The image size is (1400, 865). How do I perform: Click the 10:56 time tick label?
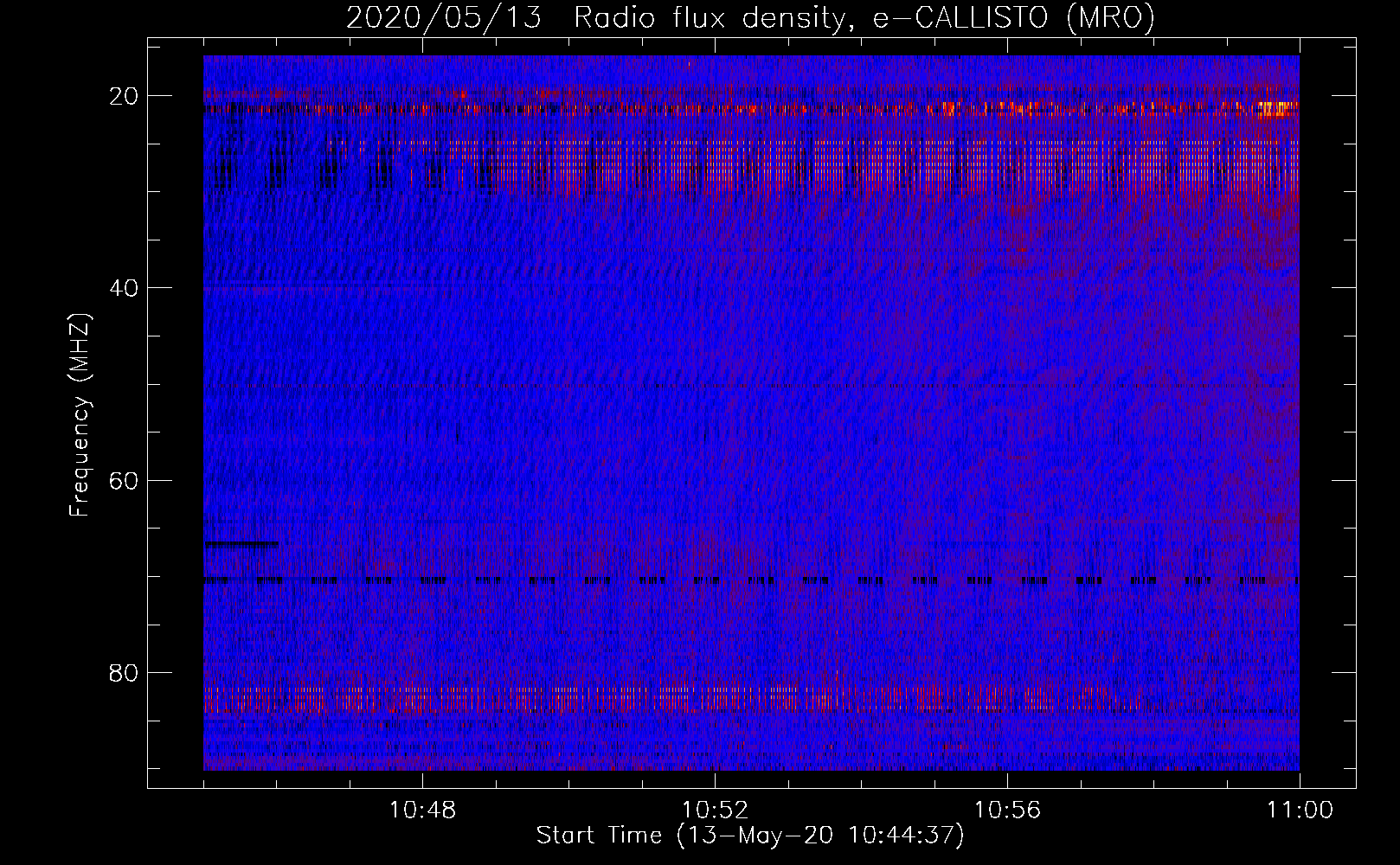pos(1007,811)
